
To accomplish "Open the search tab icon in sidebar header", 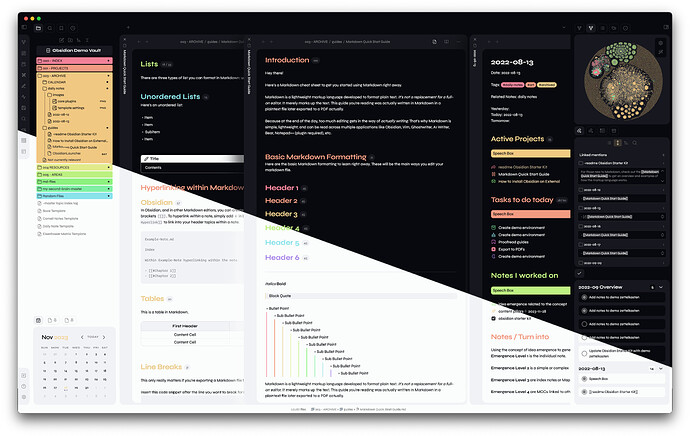I will (x=50, y=28).
